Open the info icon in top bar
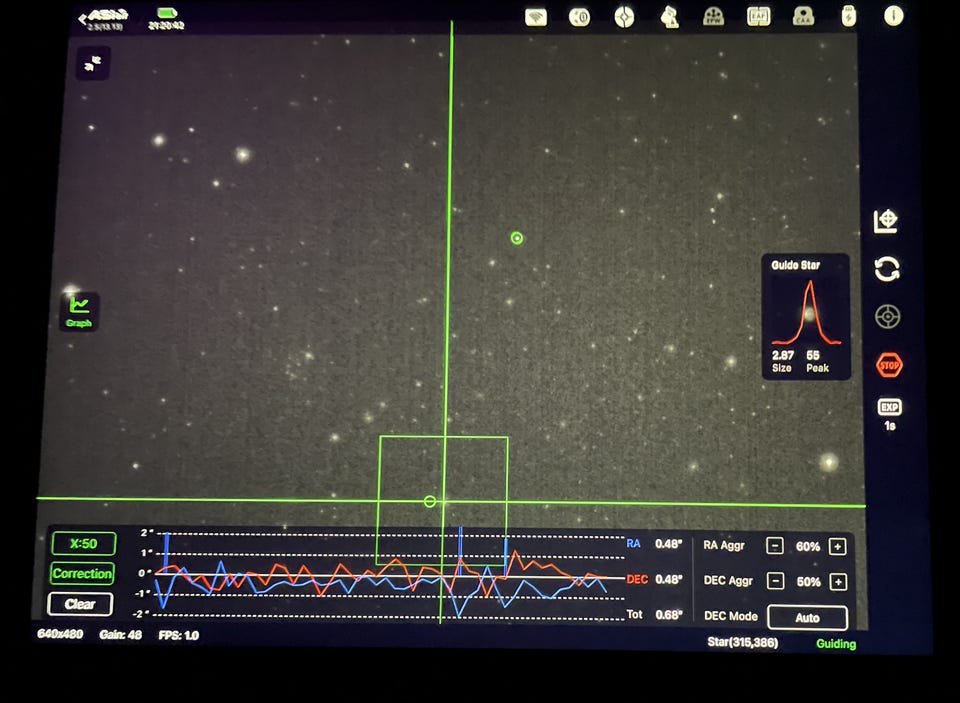960x703 pixels. [x=893, y=16]
